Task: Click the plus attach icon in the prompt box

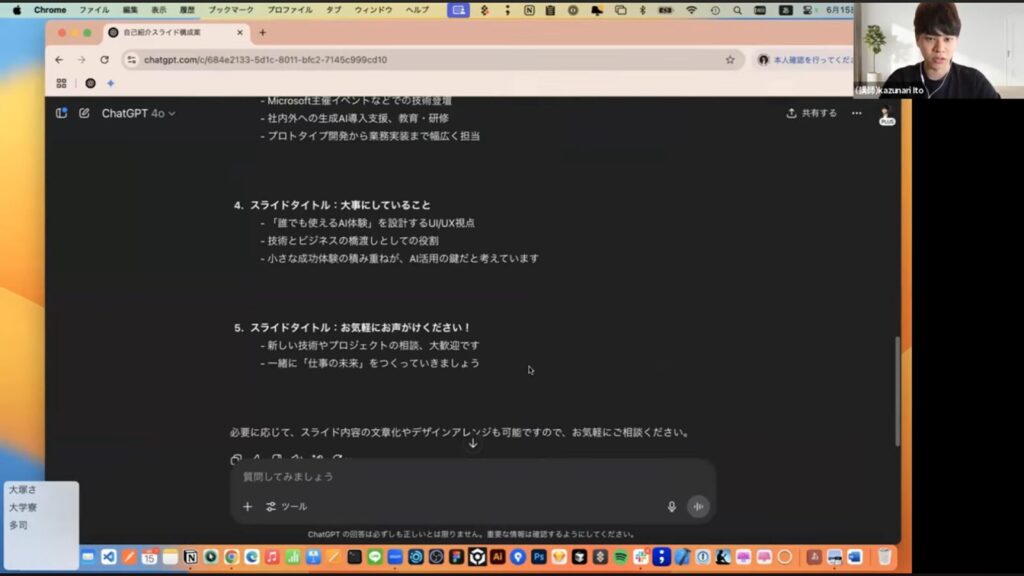Action: (248, 507)
